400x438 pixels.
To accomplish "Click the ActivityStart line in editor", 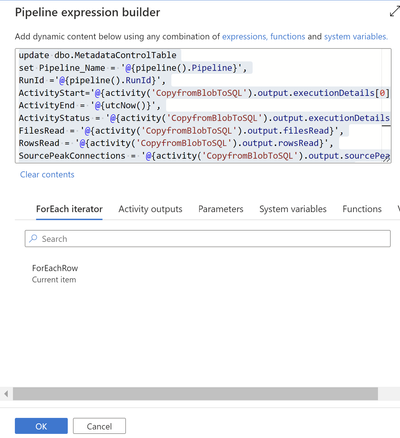I will point(204,93).
